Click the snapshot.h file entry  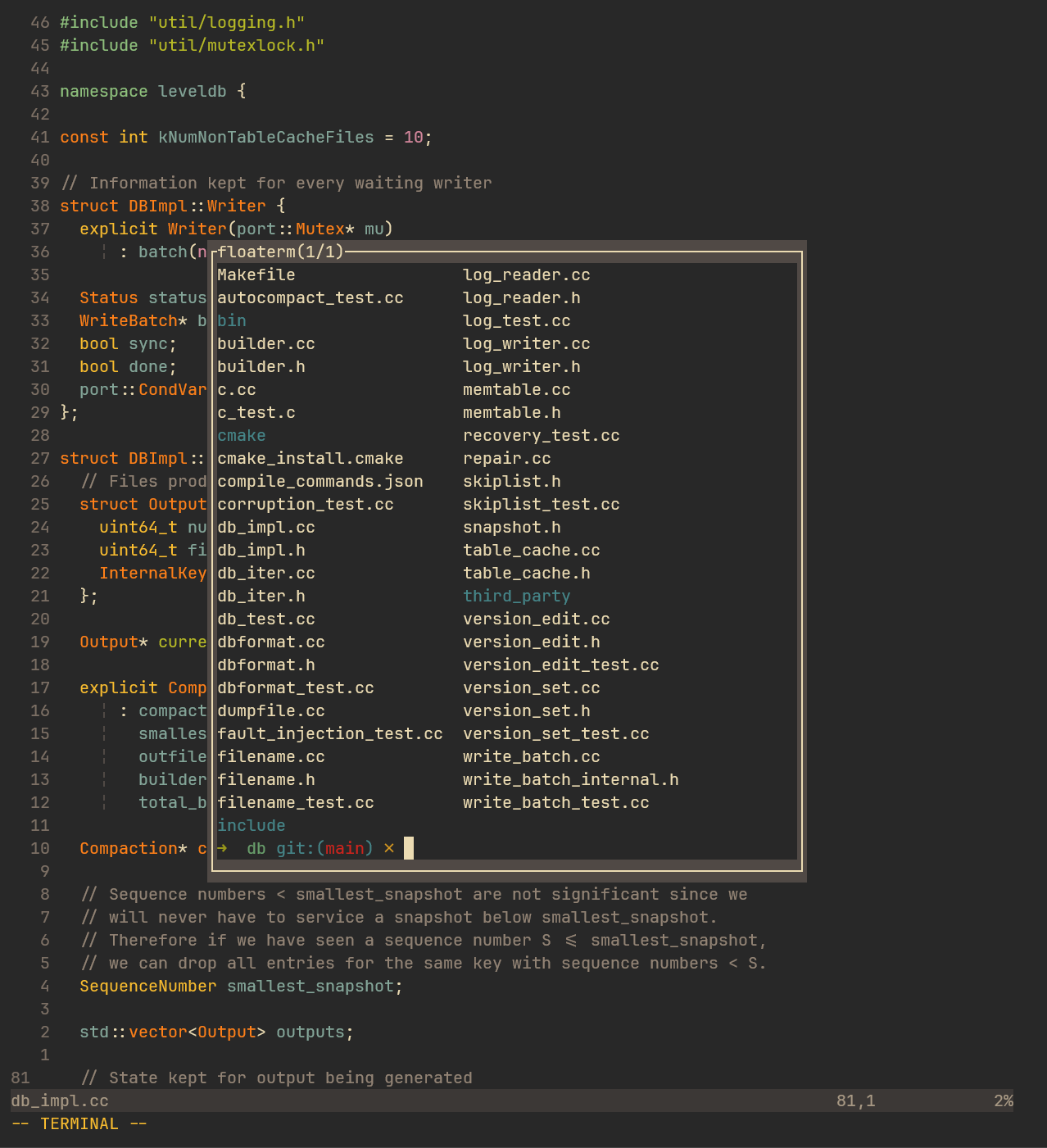tap(511, 527)
